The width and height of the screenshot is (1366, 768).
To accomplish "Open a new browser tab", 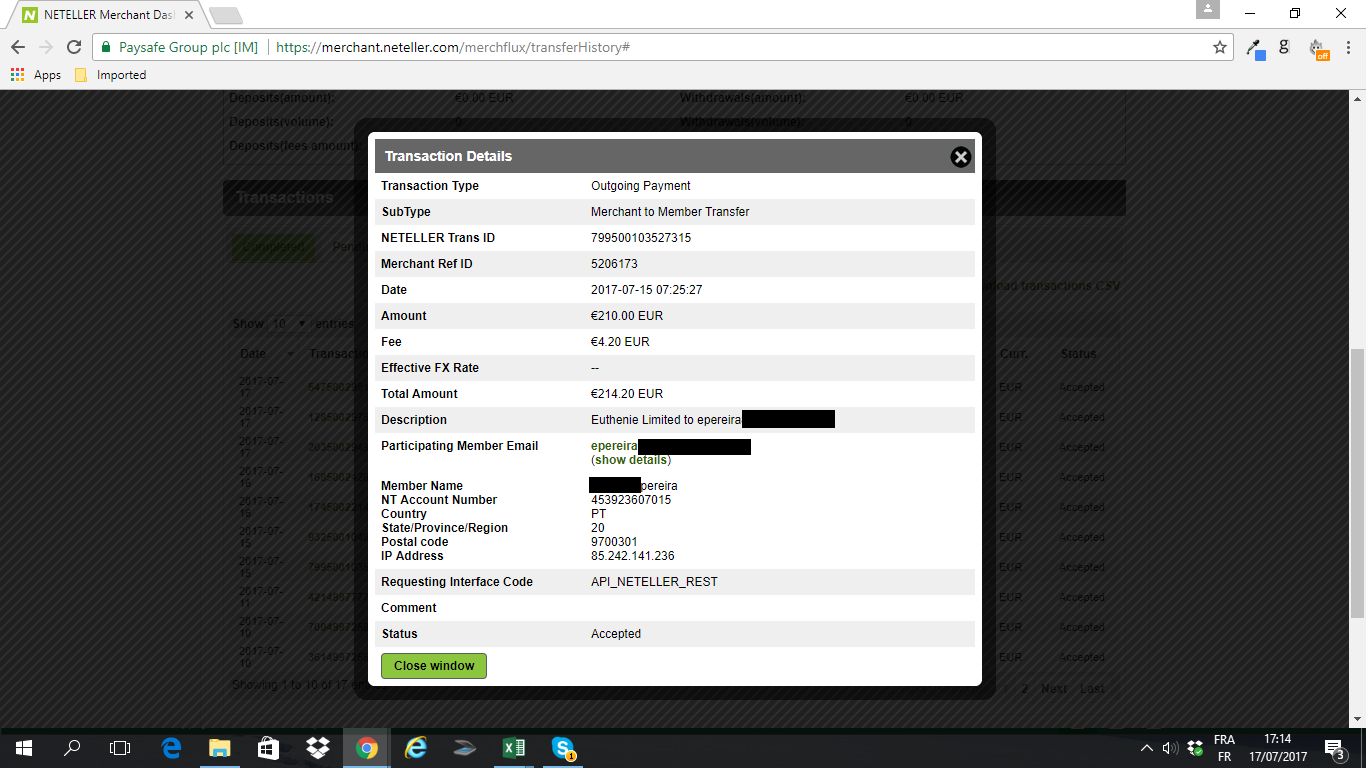I will point(225,15).
